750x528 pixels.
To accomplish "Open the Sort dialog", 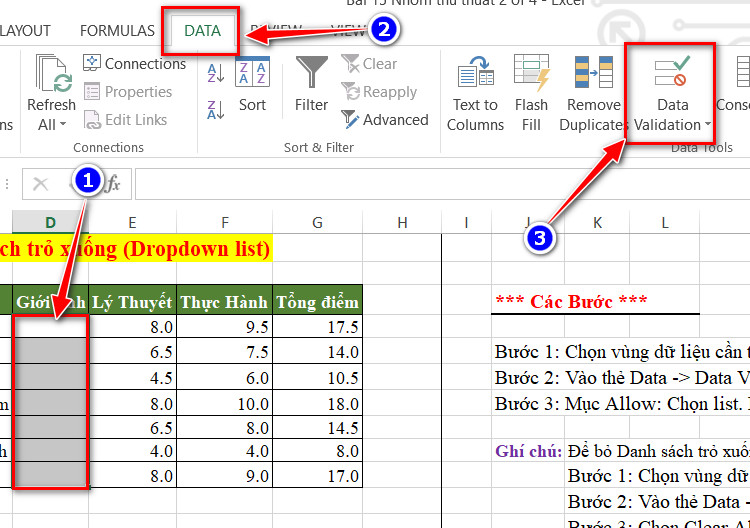I will (x=253, y=84).
